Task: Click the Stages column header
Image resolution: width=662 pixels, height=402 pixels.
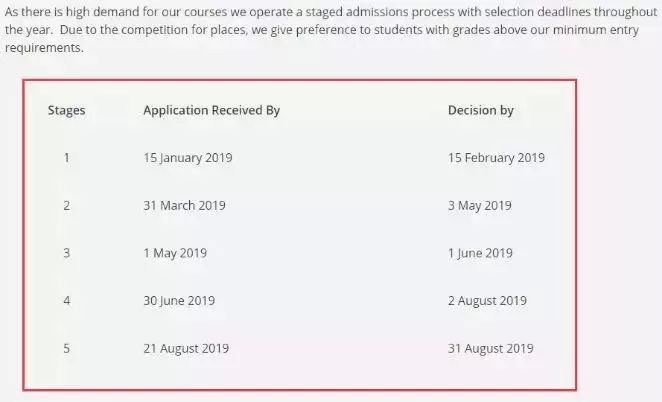Action: tap(66, 110)
